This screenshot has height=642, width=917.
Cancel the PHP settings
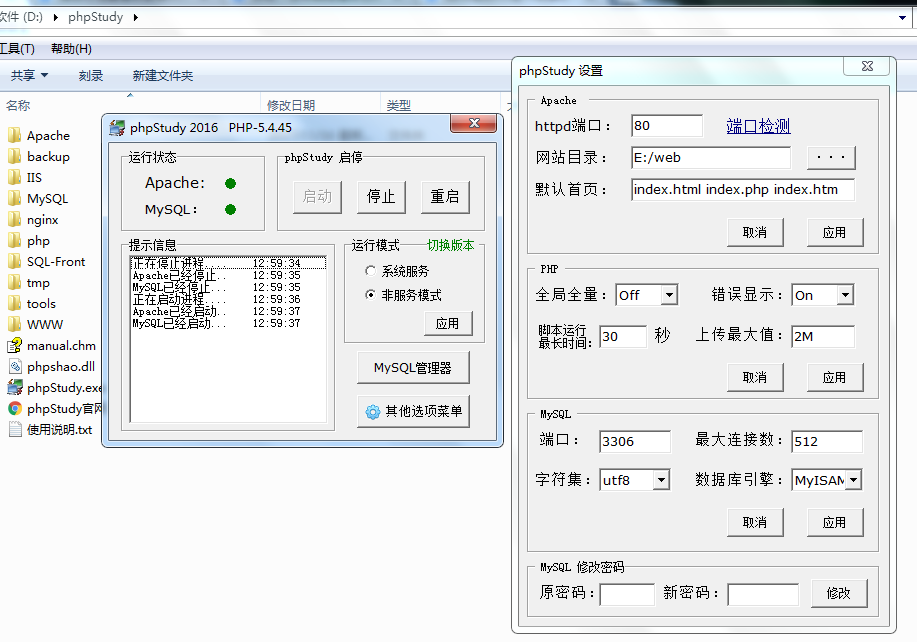pyautogui.click(x=755, y=377)
